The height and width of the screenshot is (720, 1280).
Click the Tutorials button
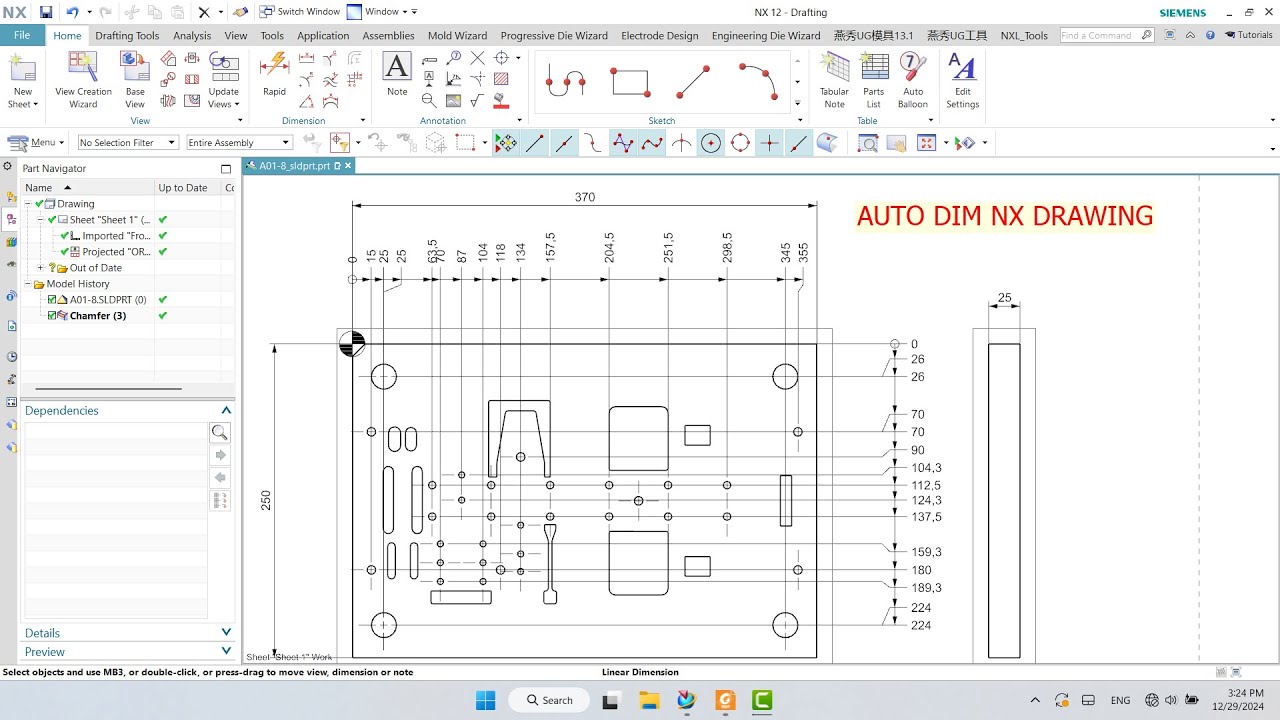pyautogui.click(x=1248, y=35)
